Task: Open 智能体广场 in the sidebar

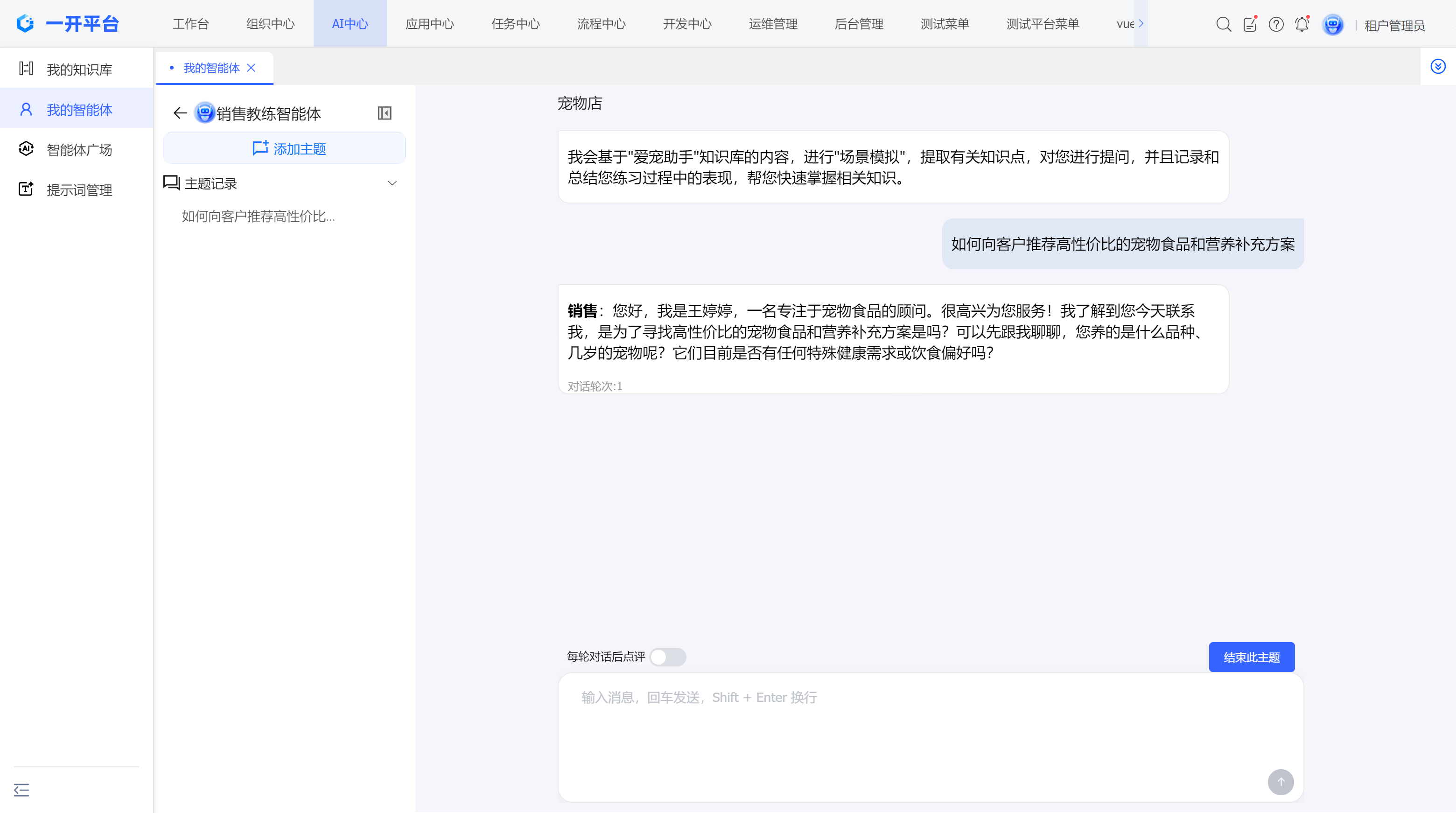Action: (x=79, y=150)
